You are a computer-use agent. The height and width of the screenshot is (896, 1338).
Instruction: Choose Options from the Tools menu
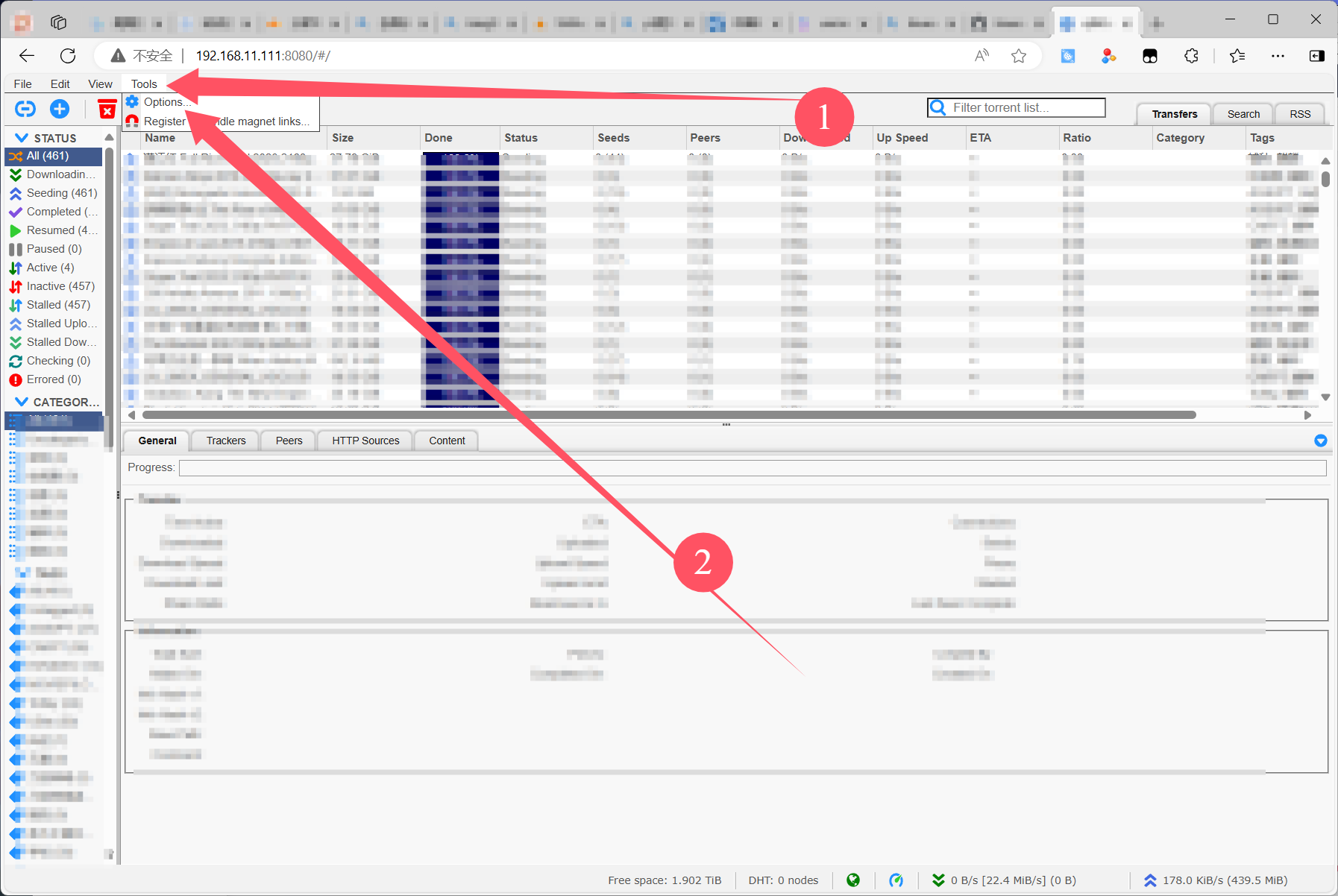[x=163, y=102]
